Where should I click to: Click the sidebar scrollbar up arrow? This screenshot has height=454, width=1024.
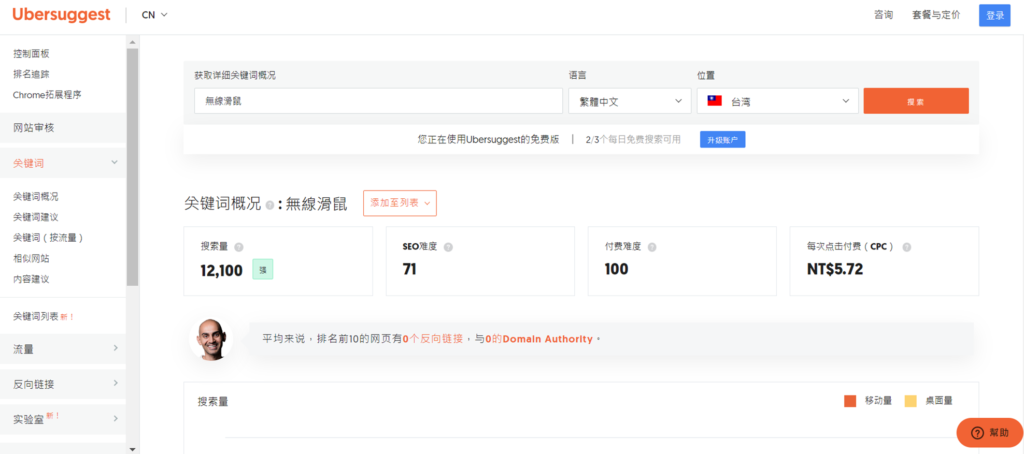[x=133, y=42]
